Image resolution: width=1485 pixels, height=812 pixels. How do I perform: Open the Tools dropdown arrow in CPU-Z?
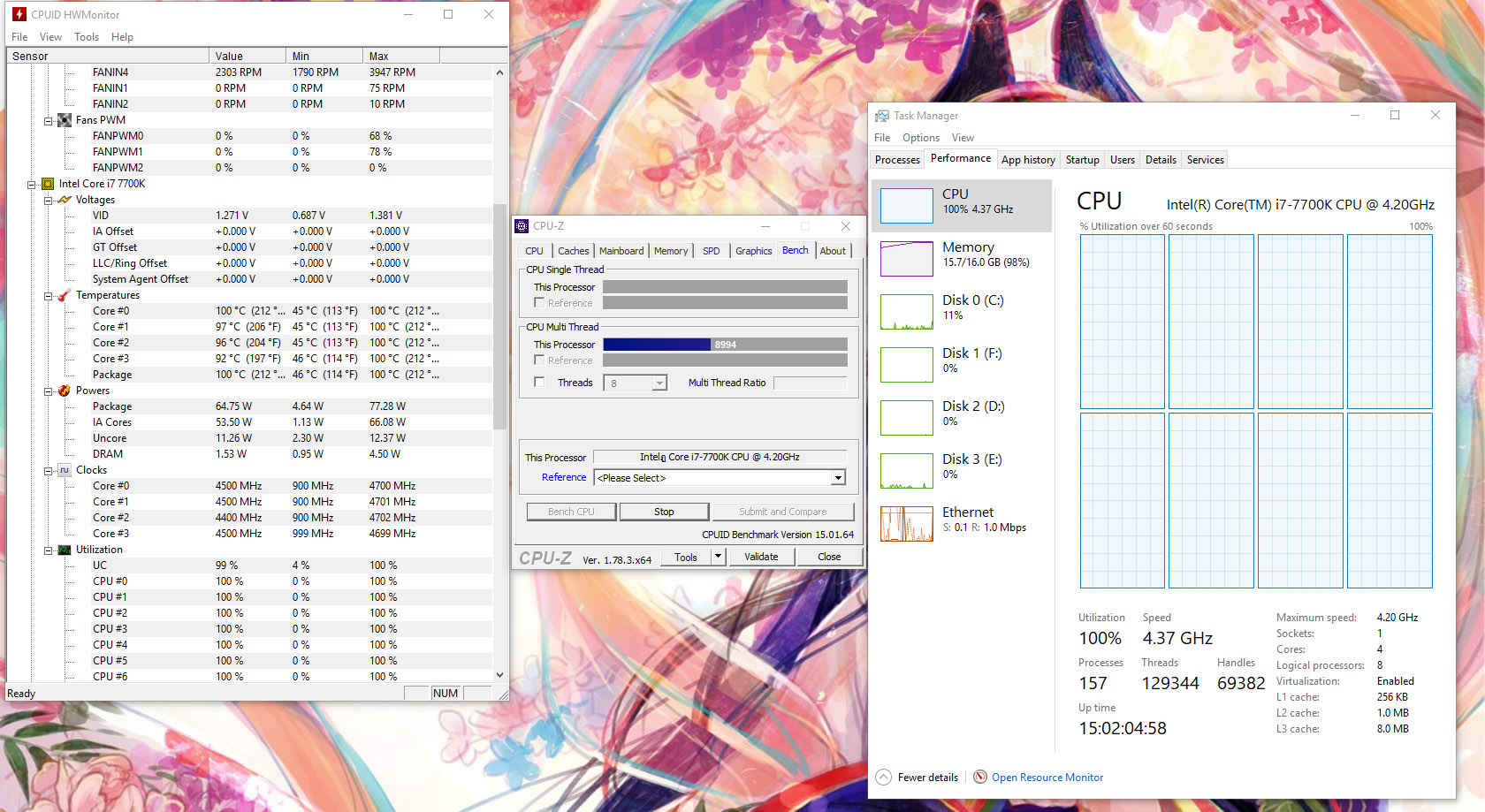719,557
